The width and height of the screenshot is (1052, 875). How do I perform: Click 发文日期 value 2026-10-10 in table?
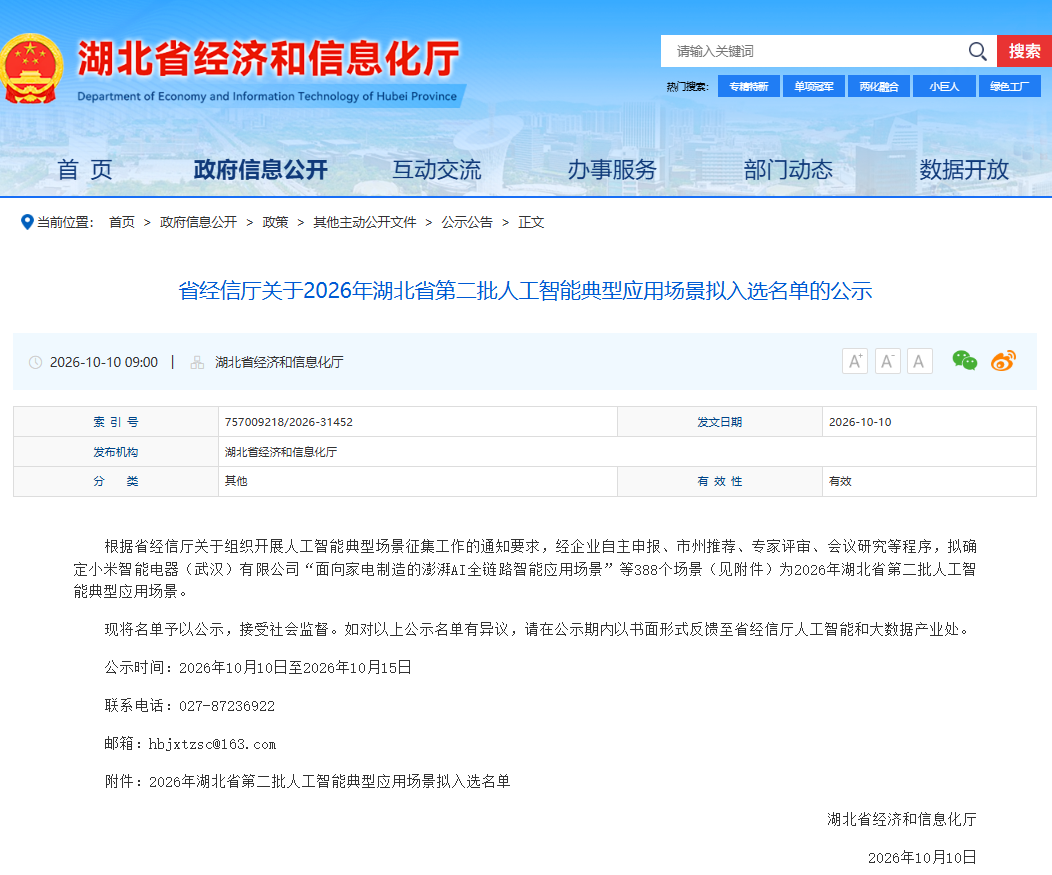pos(860,422)
